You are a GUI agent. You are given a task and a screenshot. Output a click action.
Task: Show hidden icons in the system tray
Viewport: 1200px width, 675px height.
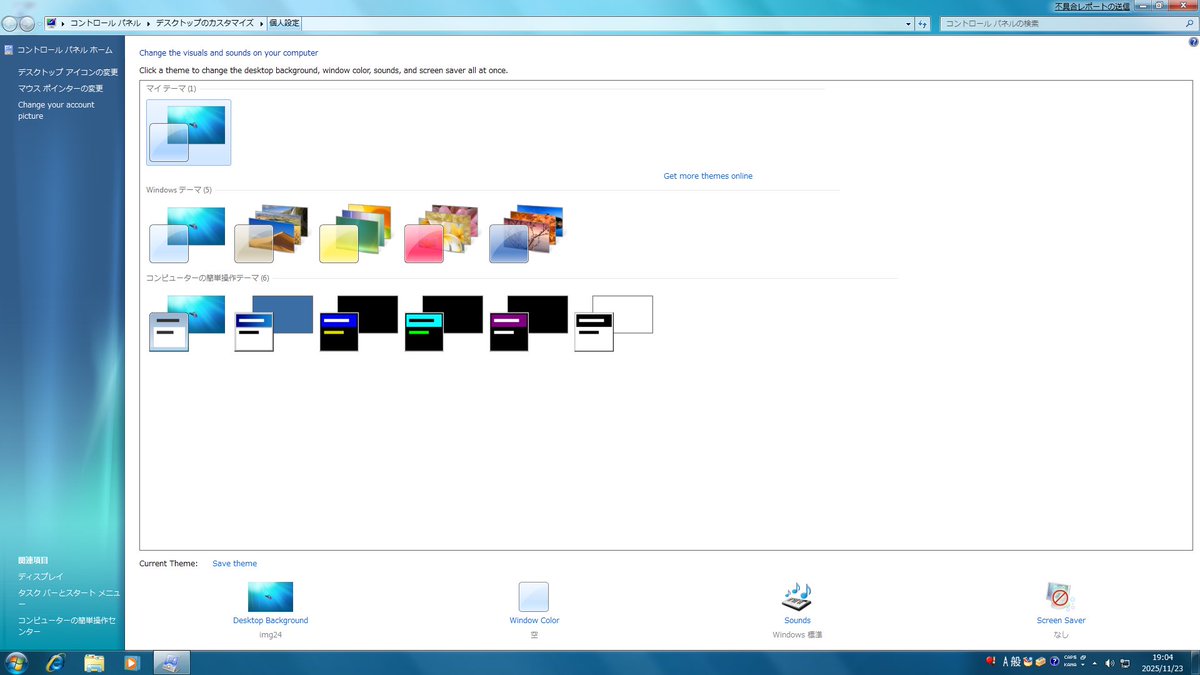1095,663
